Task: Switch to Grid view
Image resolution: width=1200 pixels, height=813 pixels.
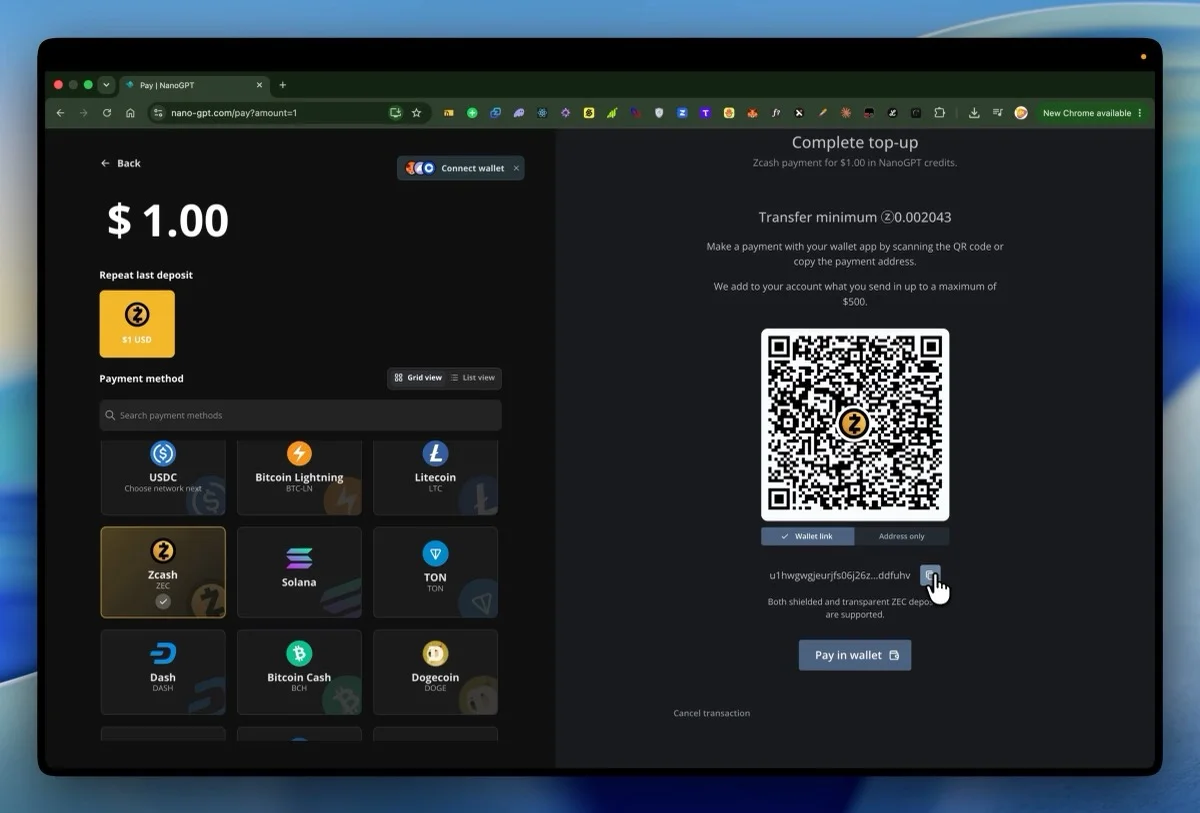Action: (418, 378)
